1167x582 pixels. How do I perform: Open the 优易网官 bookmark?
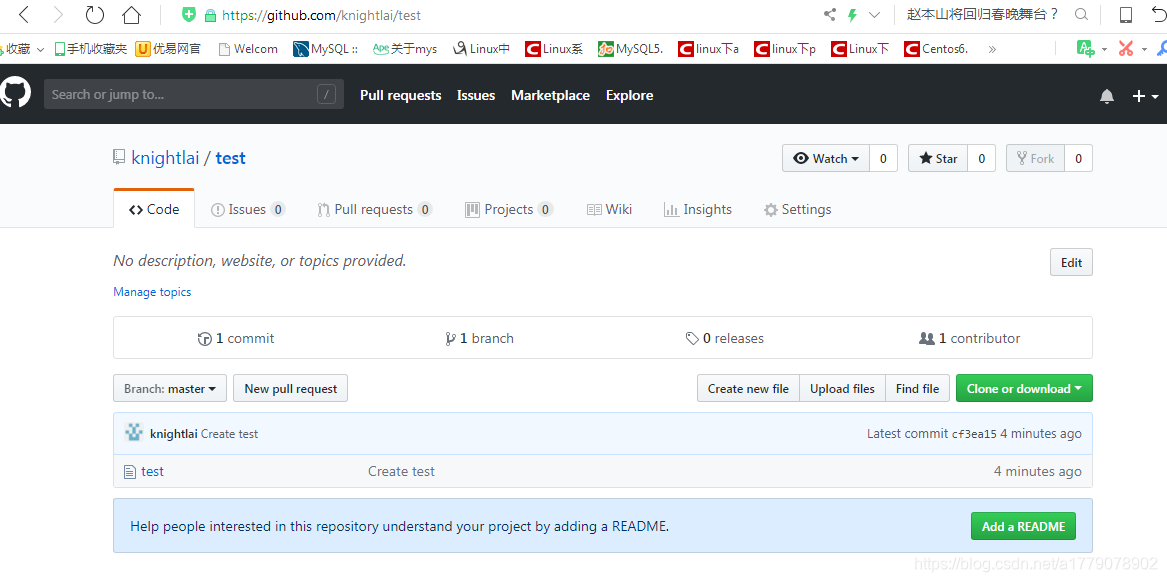point(168,49)
